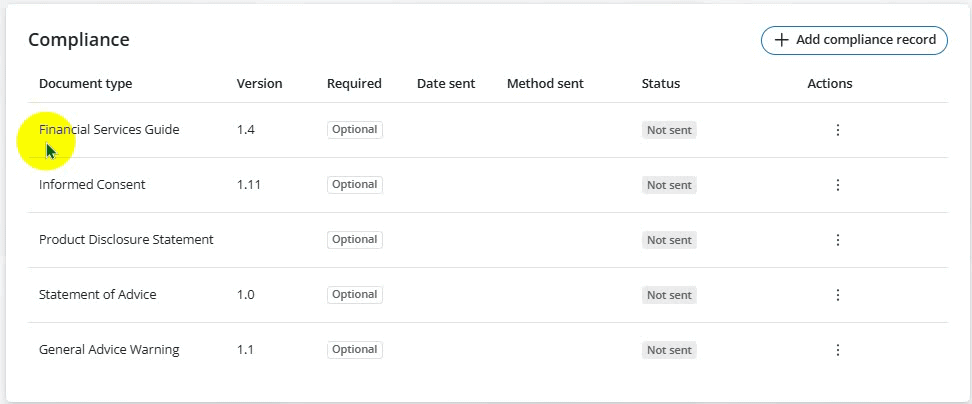Select the Statement of Advice row
Image resolution: width=972 pixels, height=404 pixels.
click(x=97, y=295)
